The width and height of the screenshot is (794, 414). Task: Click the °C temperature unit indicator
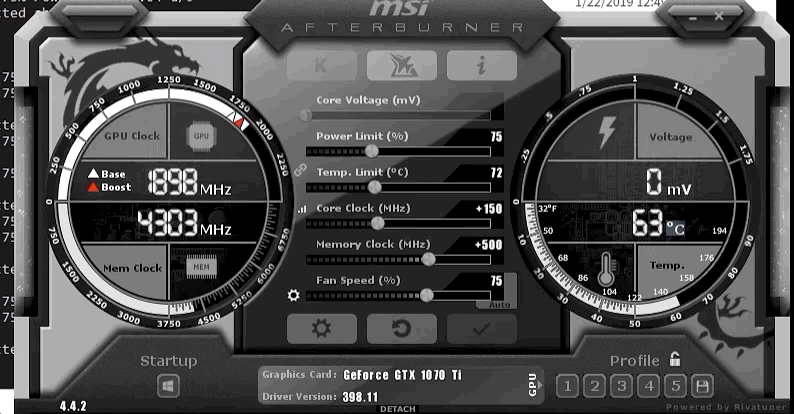(x=676, y=229)
